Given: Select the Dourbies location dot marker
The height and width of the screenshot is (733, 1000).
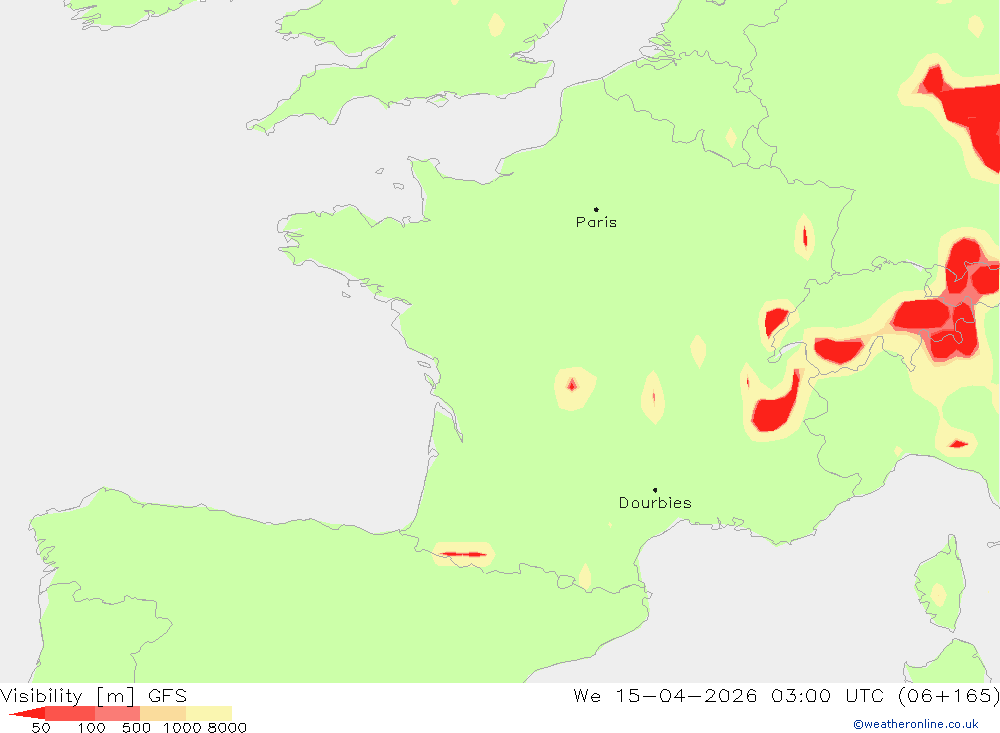Looking at the screenshot, I should coord(655,490).
